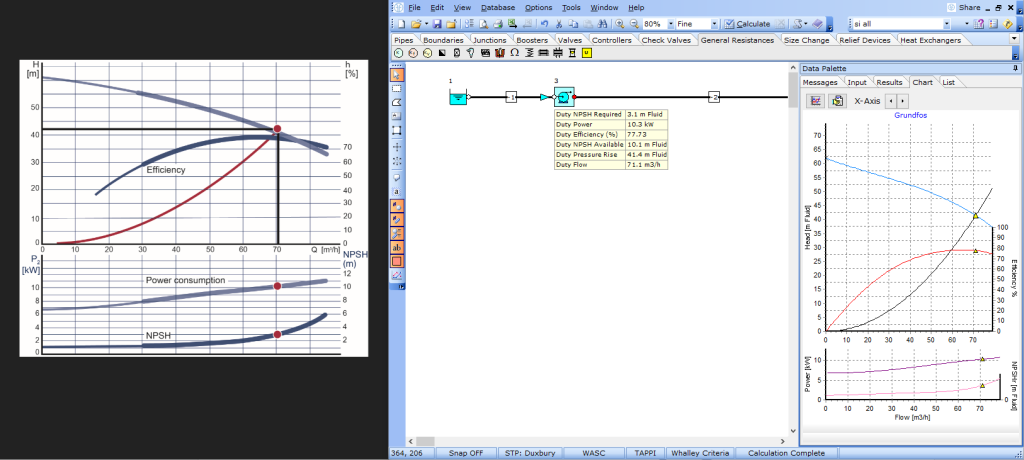Viewport: 1024px width, 460px height.
Task: Open the Messages tab in Data Palette
Action: click(820, 82)
